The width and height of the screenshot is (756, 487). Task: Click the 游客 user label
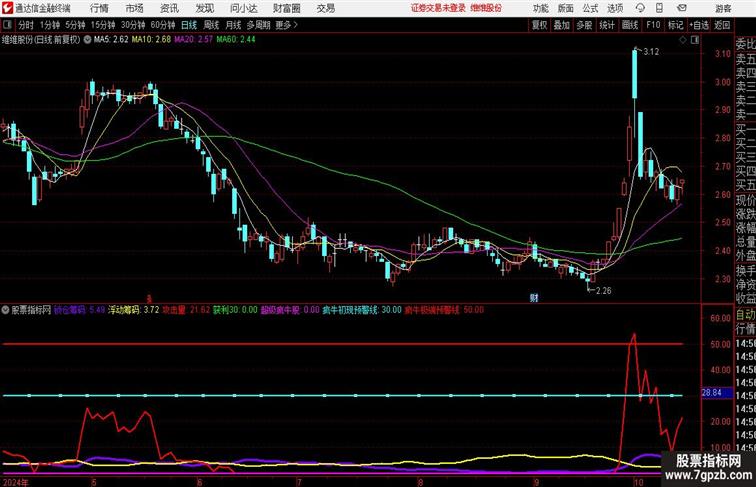click(723, 8)
